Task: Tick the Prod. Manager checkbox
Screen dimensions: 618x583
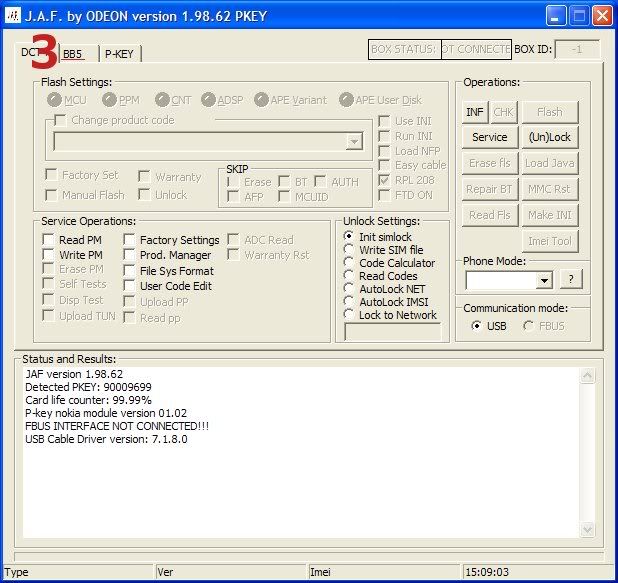Action: [129, 255]
